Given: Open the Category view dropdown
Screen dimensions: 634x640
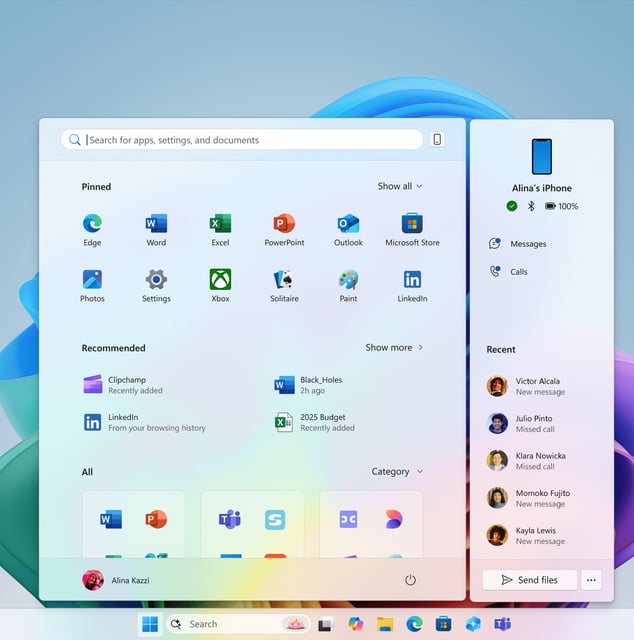Looking at the screenshot, I should click(x=397, y=471).
